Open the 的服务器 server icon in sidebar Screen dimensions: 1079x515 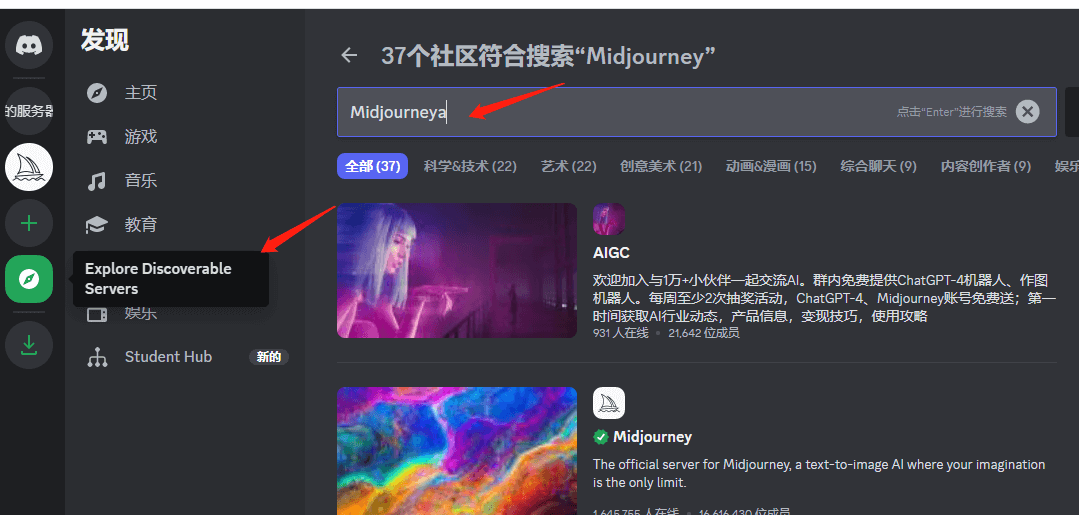coord(29,111)
